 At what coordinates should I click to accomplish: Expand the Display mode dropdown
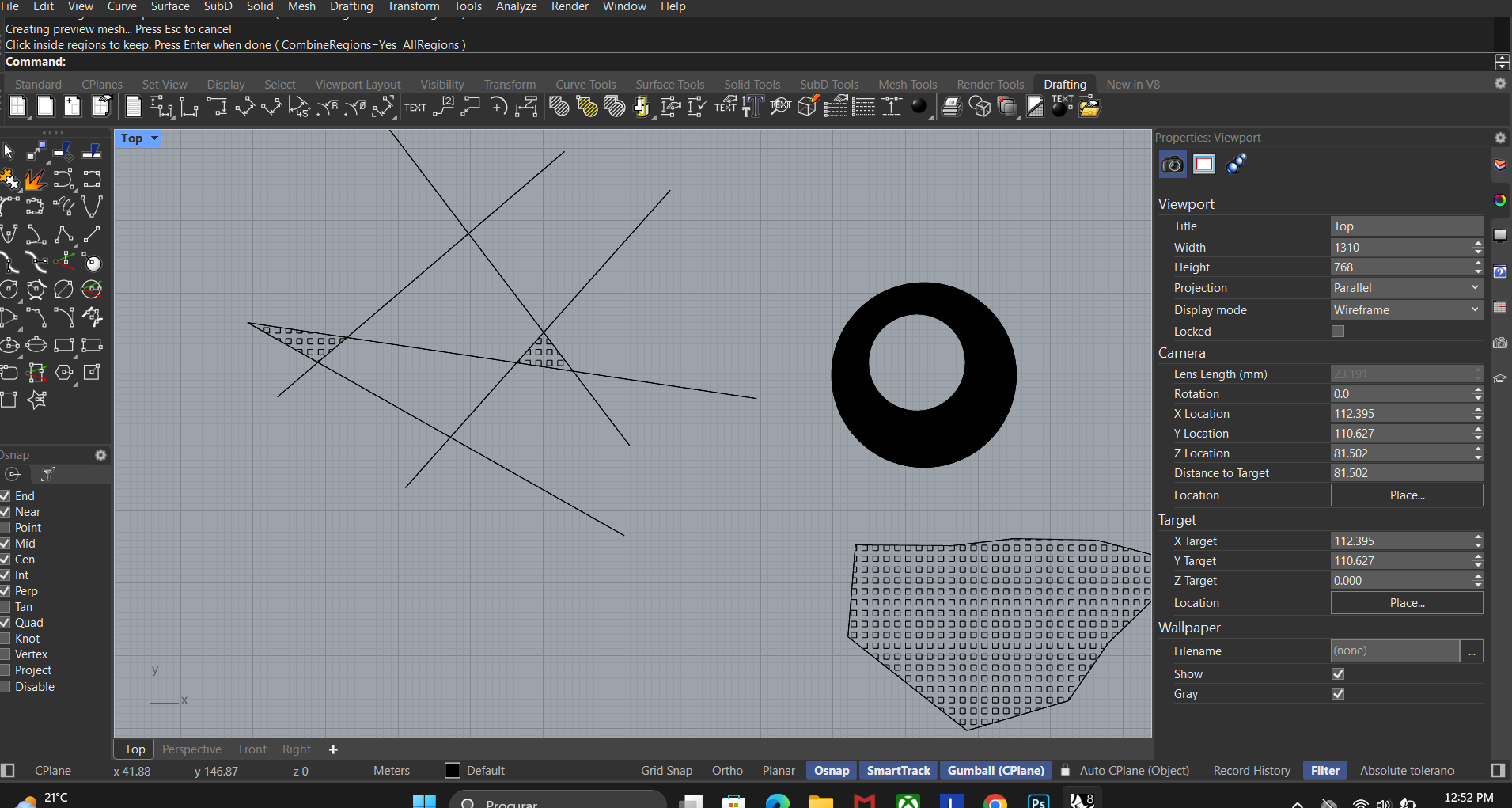tap(1406, 310)
